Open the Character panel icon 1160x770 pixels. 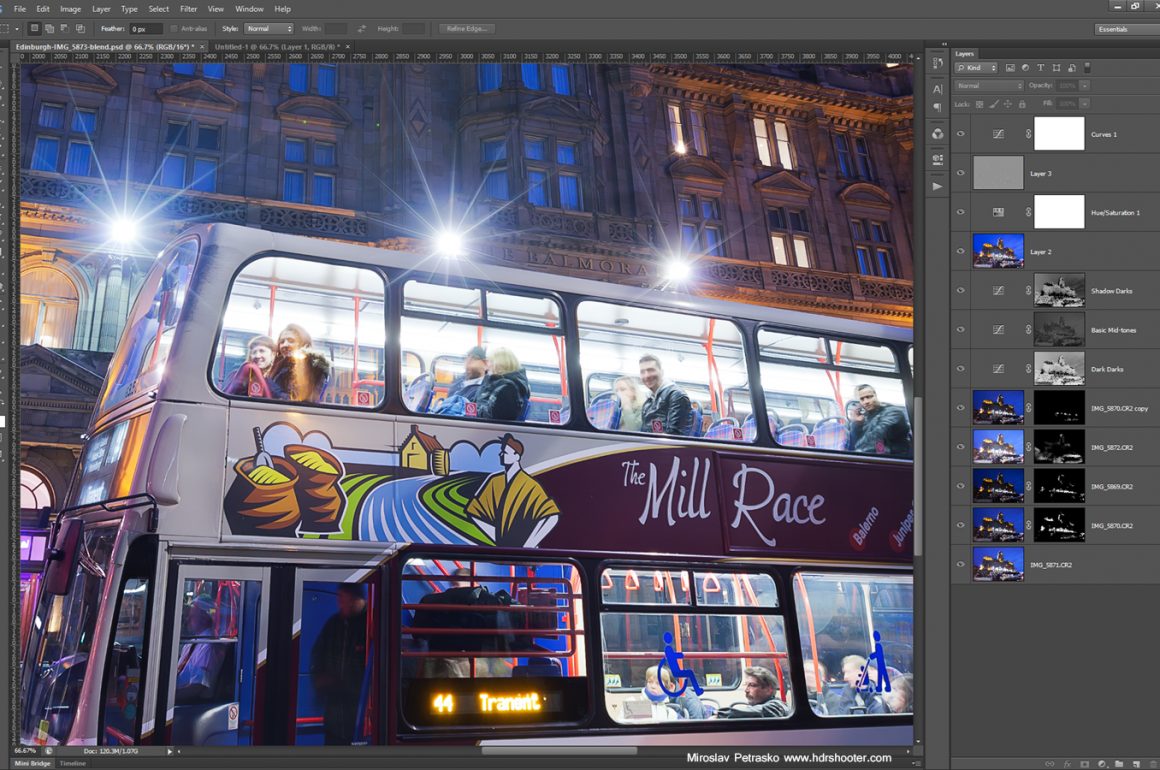pos(937,89)
